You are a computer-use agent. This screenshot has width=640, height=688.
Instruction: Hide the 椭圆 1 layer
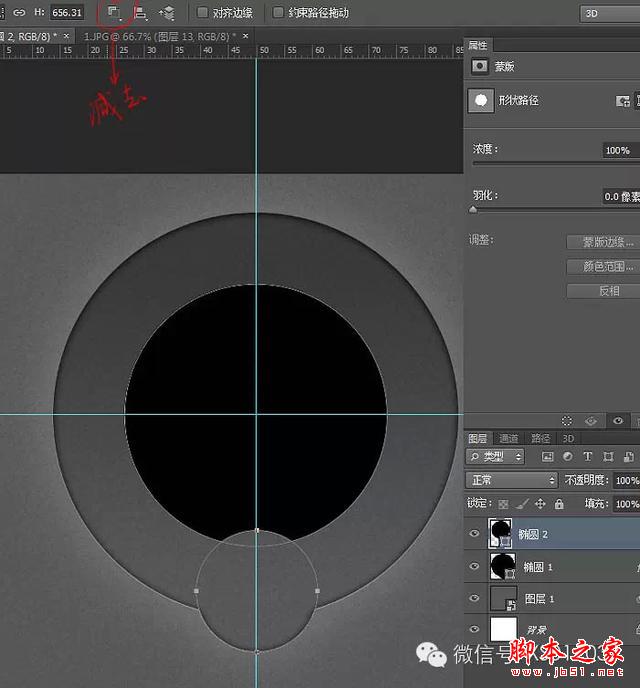[x=474, y=566]
